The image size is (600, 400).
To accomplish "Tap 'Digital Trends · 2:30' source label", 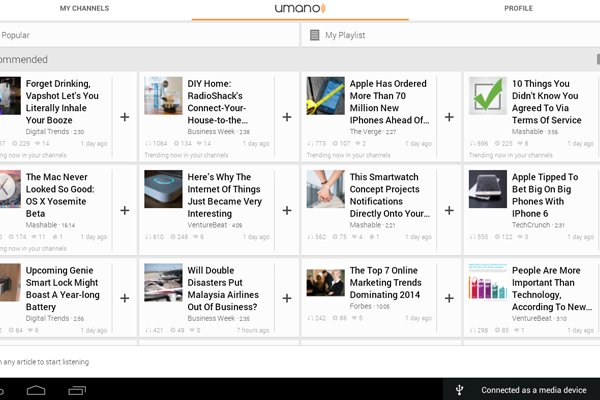I will pyautogui.click(x=55, y=132).
